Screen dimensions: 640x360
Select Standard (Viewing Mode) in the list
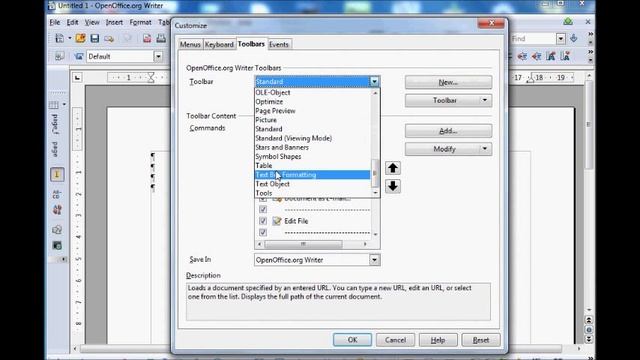click(x=313, y=138)
